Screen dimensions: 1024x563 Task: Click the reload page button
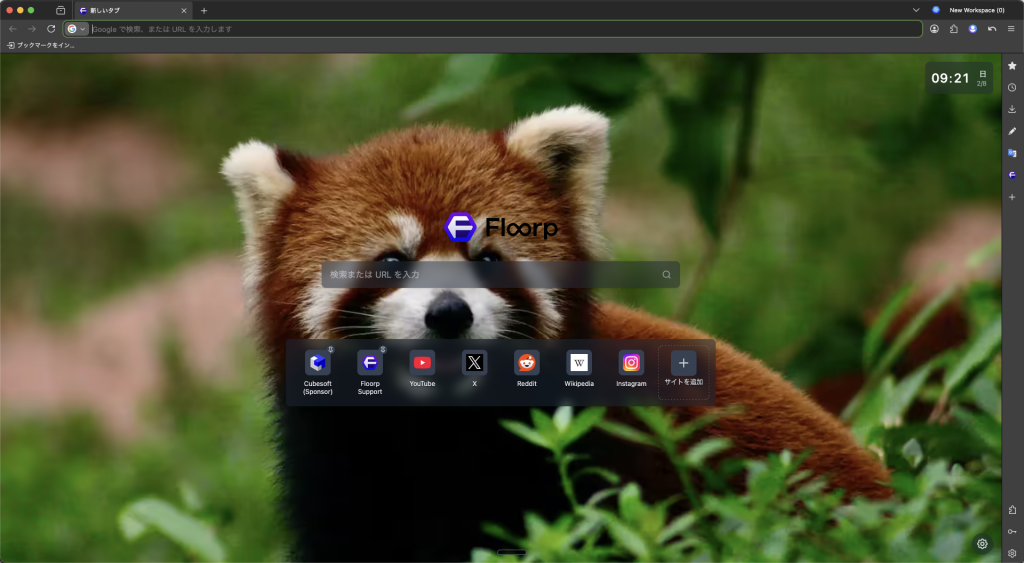(x=51, y=29)
